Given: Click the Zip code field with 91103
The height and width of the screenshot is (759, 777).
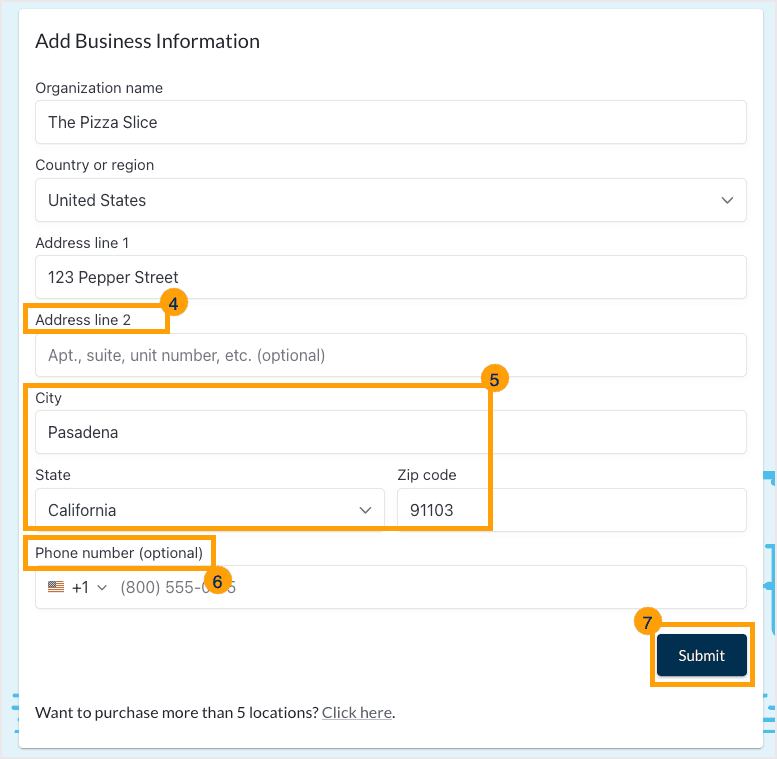Looking at the screenshot, I should (570, 510).
